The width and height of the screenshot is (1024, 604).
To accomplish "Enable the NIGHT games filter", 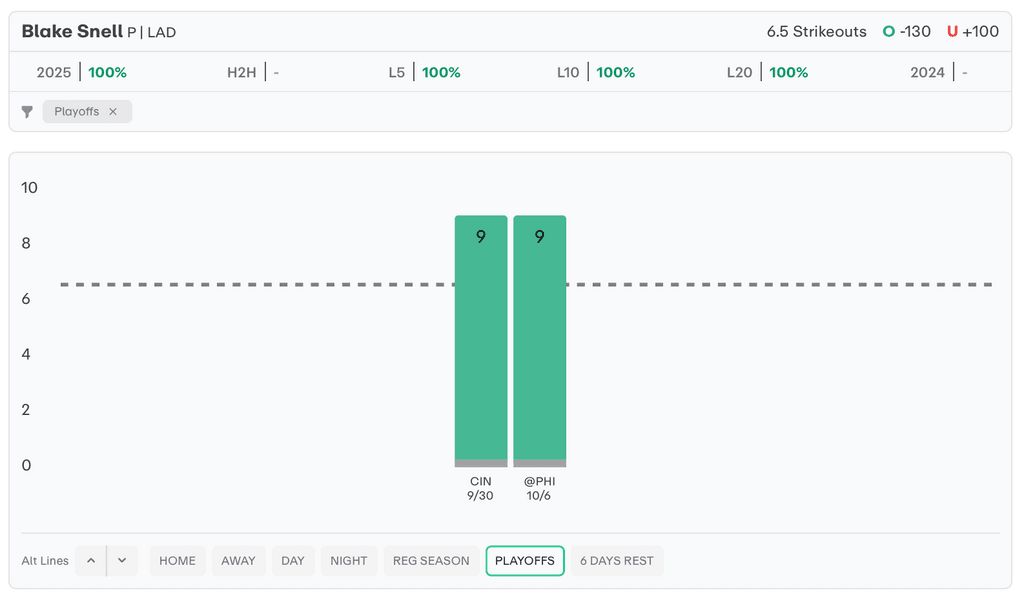I will tap(349, 561).
